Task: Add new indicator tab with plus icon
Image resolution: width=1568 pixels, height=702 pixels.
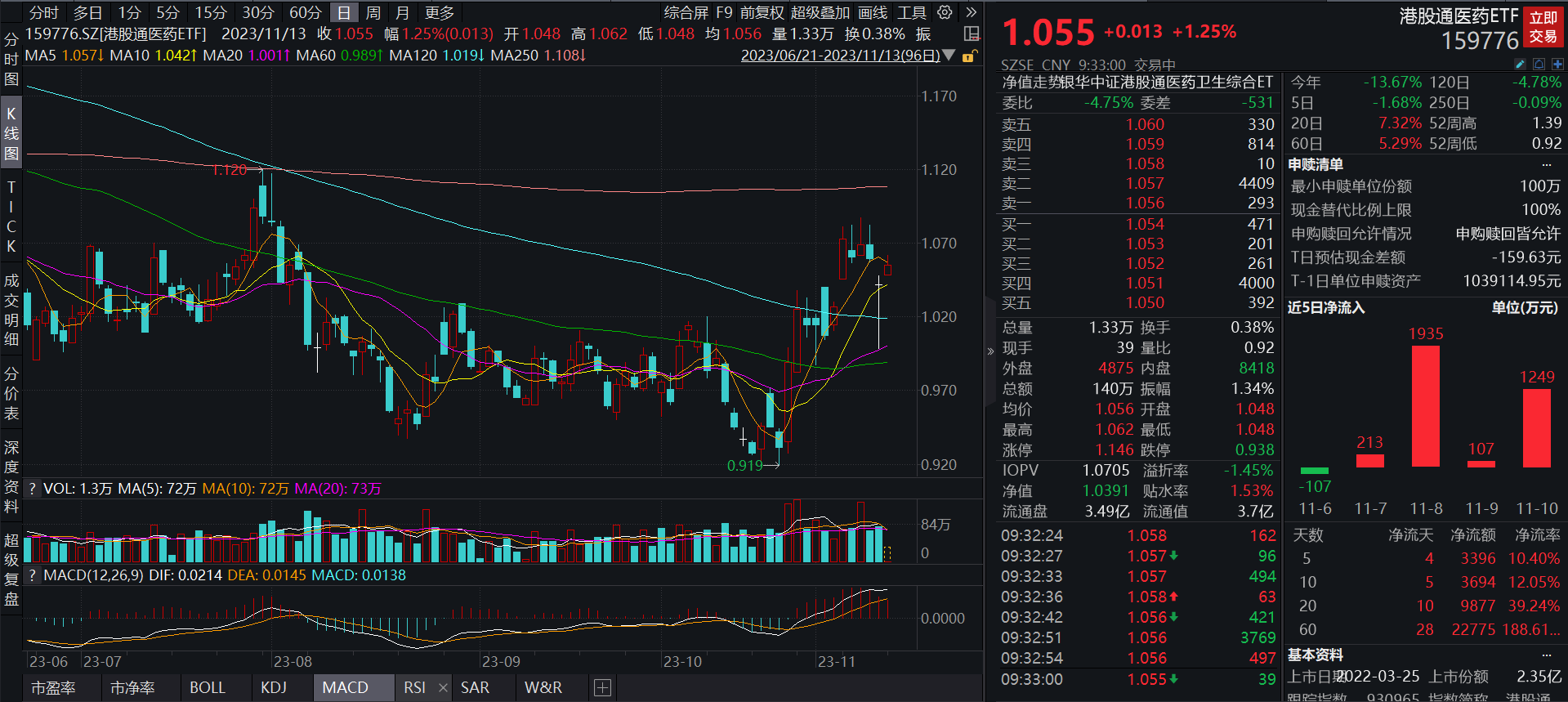Action: point(602,688)
